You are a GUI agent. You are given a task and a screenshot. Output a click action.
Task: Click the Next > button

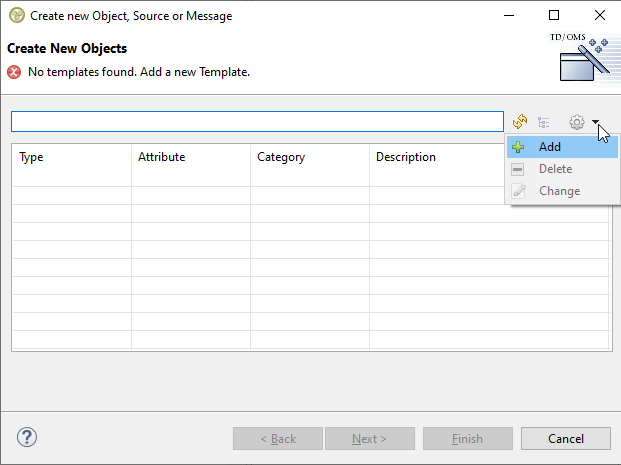pos(368,439)
